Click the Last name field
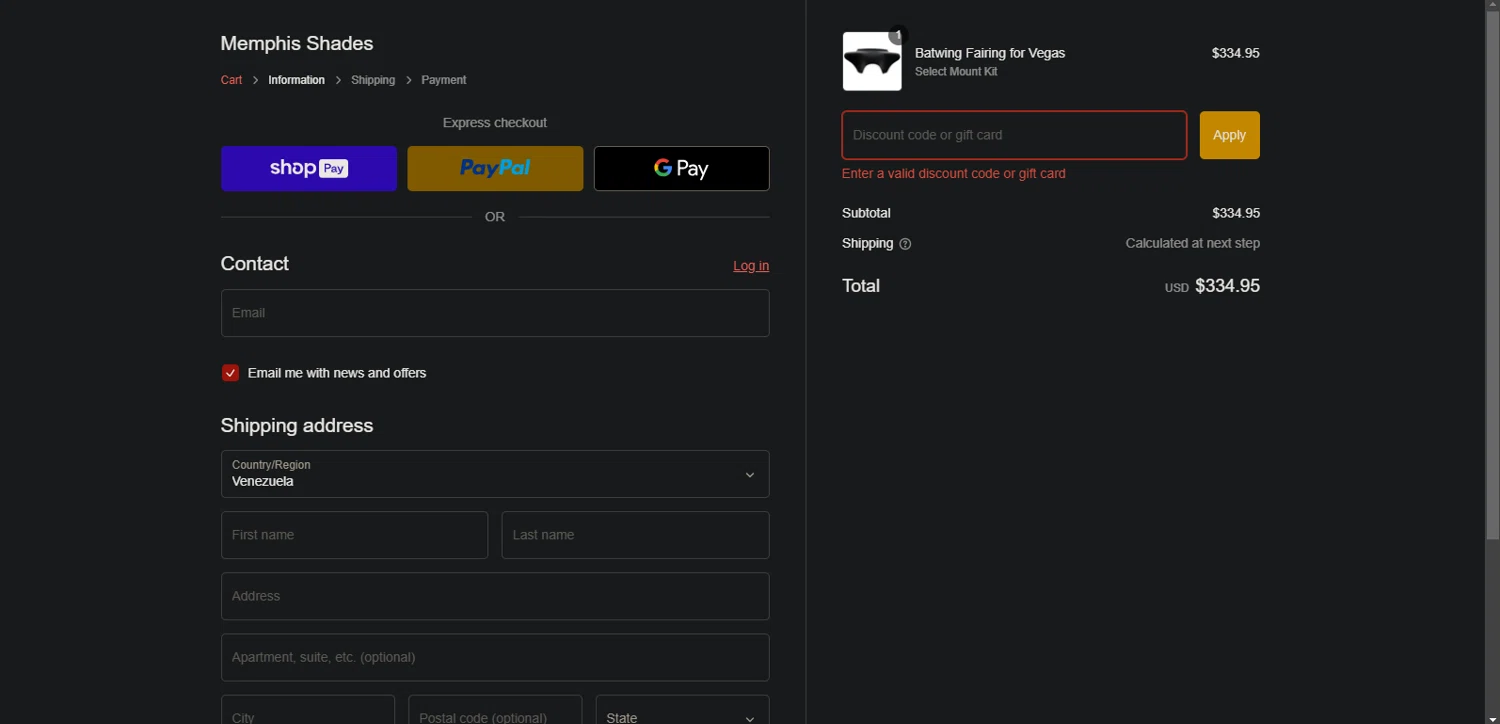The width and height of the screenshot is (1500, 724). click(x=635, y=535)
